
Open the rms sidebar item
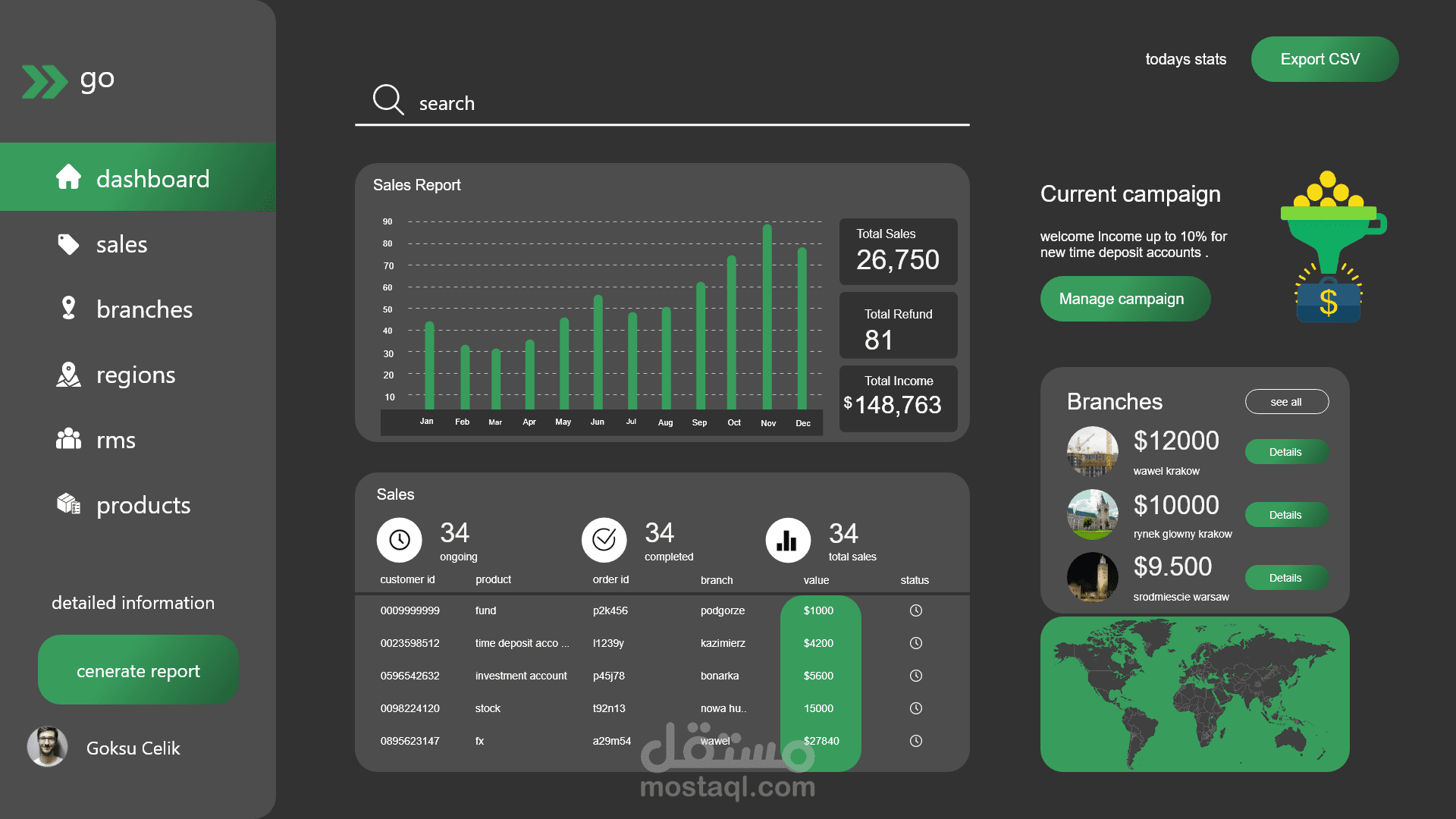point(115,440)
